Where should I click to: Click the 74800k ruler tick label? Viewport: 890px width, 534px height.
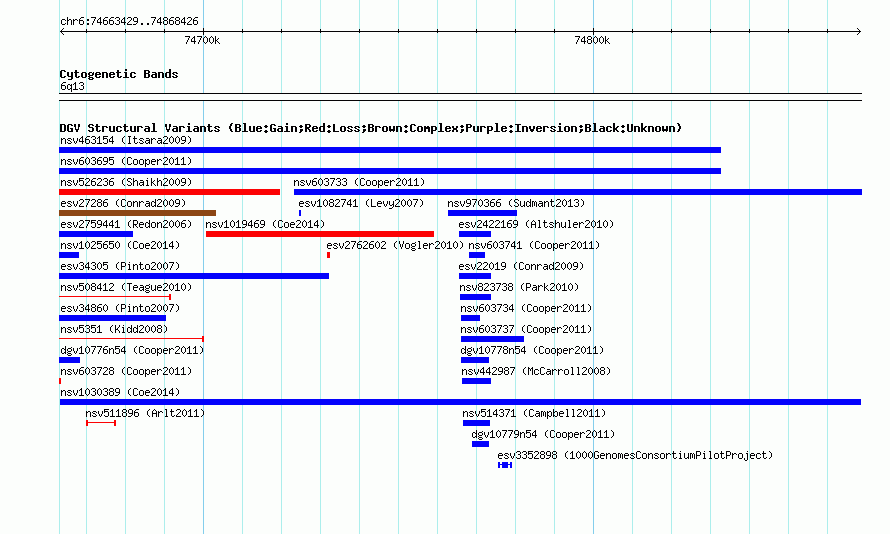pyautogui.click(x=592, y=40)
